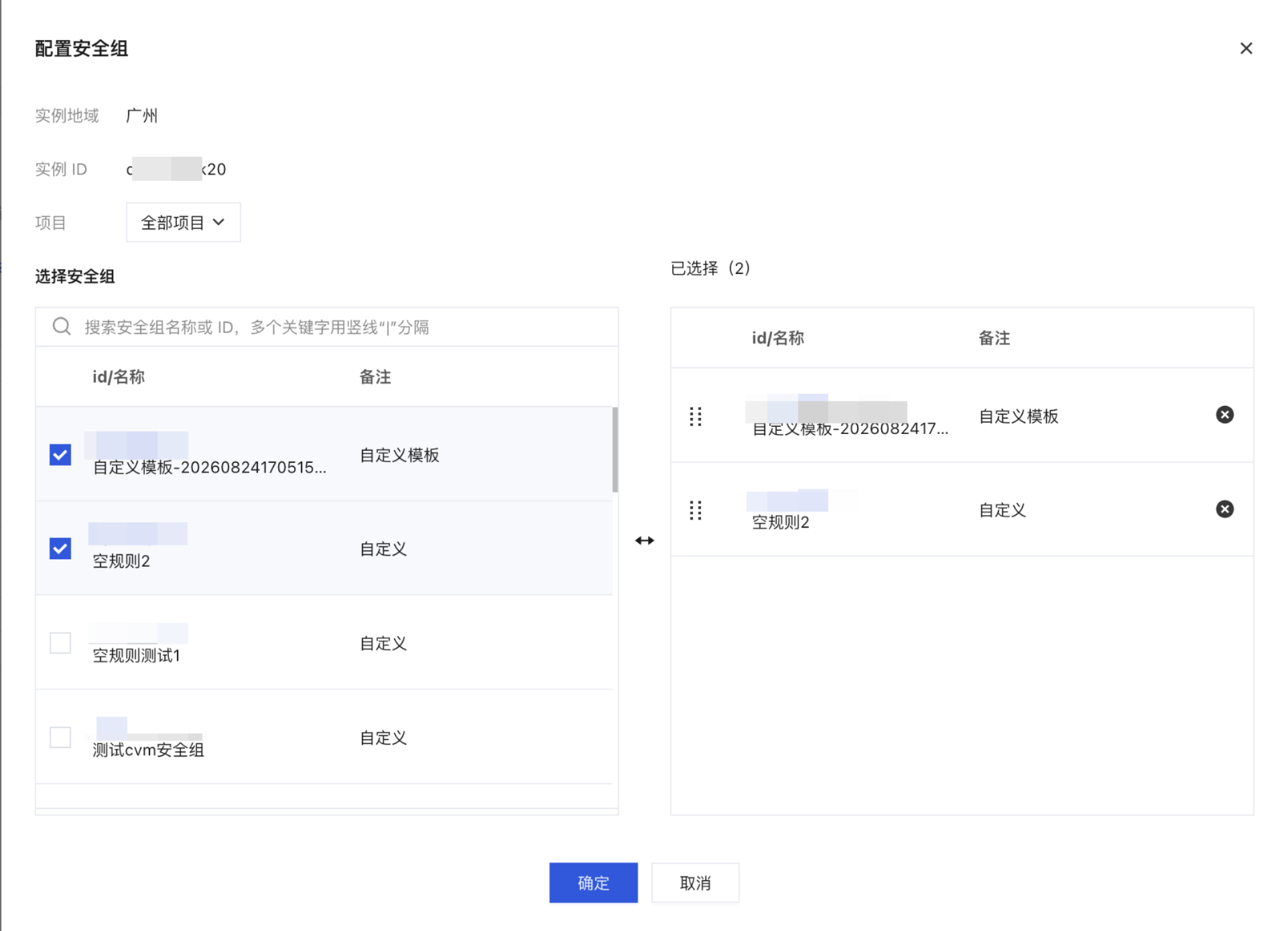Click the 备注 header in the selected list
Image resolution: width=1288 pixels, height=931 pixels.
994,338
